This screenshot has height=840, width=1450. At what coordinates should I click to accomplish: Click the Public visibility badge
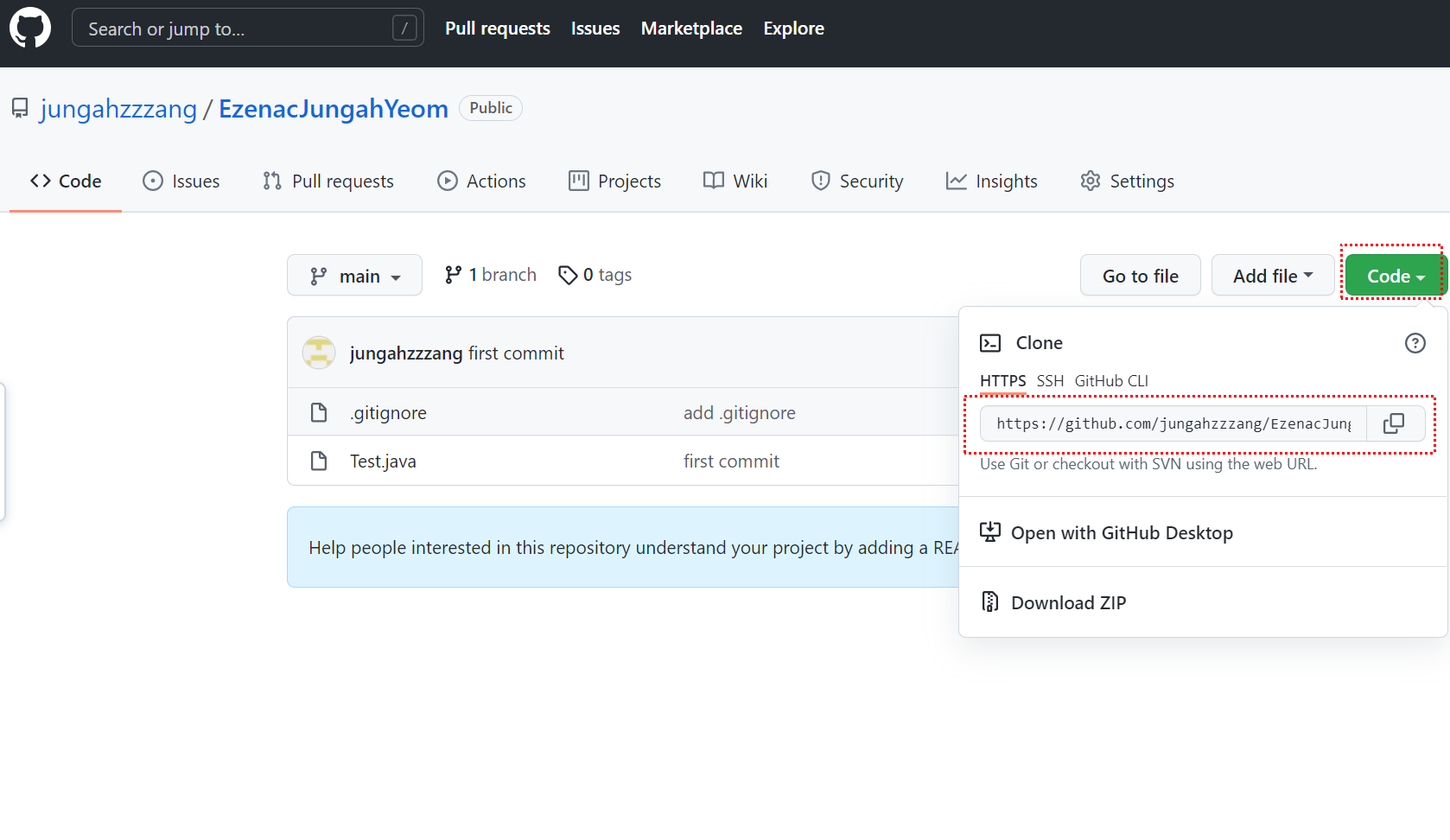click(x=491, y=108)
